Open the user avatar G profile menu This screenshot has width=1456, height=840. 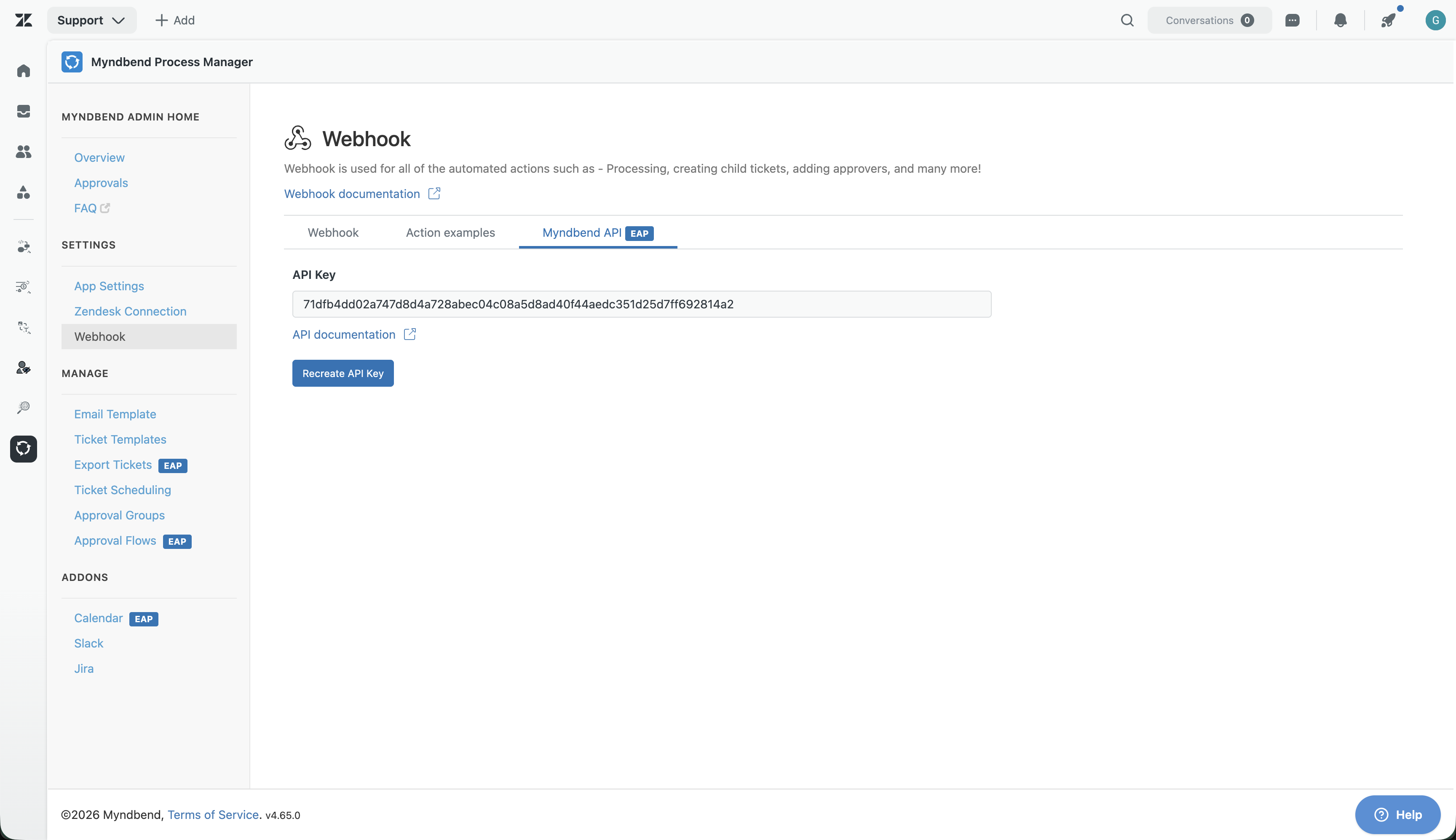pyautogui.click(x=1435, y=20)
